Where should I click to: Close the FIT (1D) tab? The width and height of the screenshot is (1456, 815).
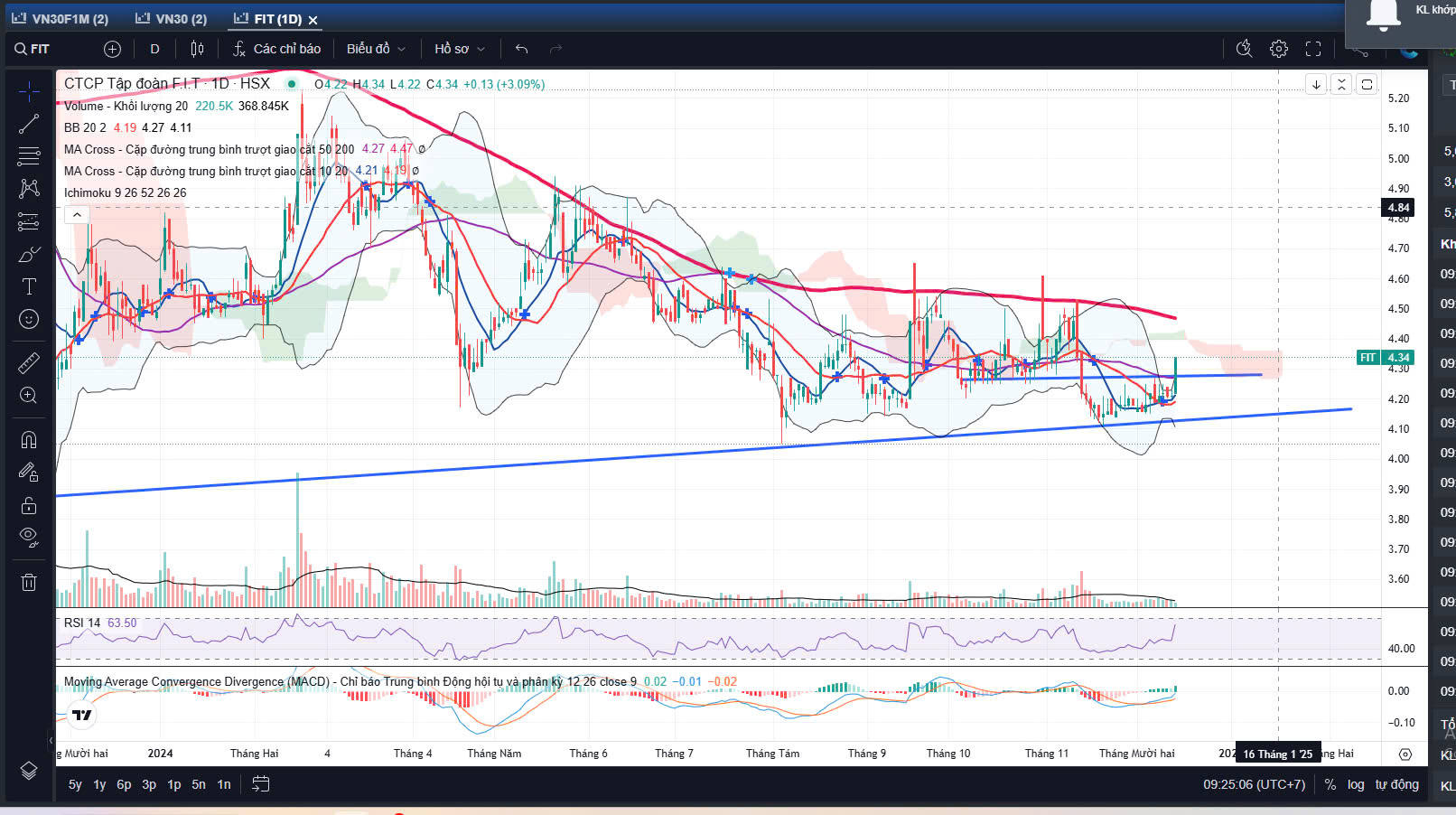click(x=313, y=20)
